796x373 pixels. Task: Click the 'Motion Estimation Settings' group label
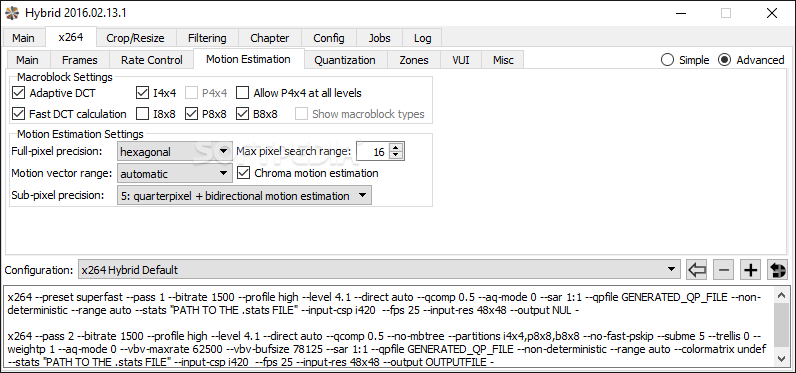(x=80, y=134)
